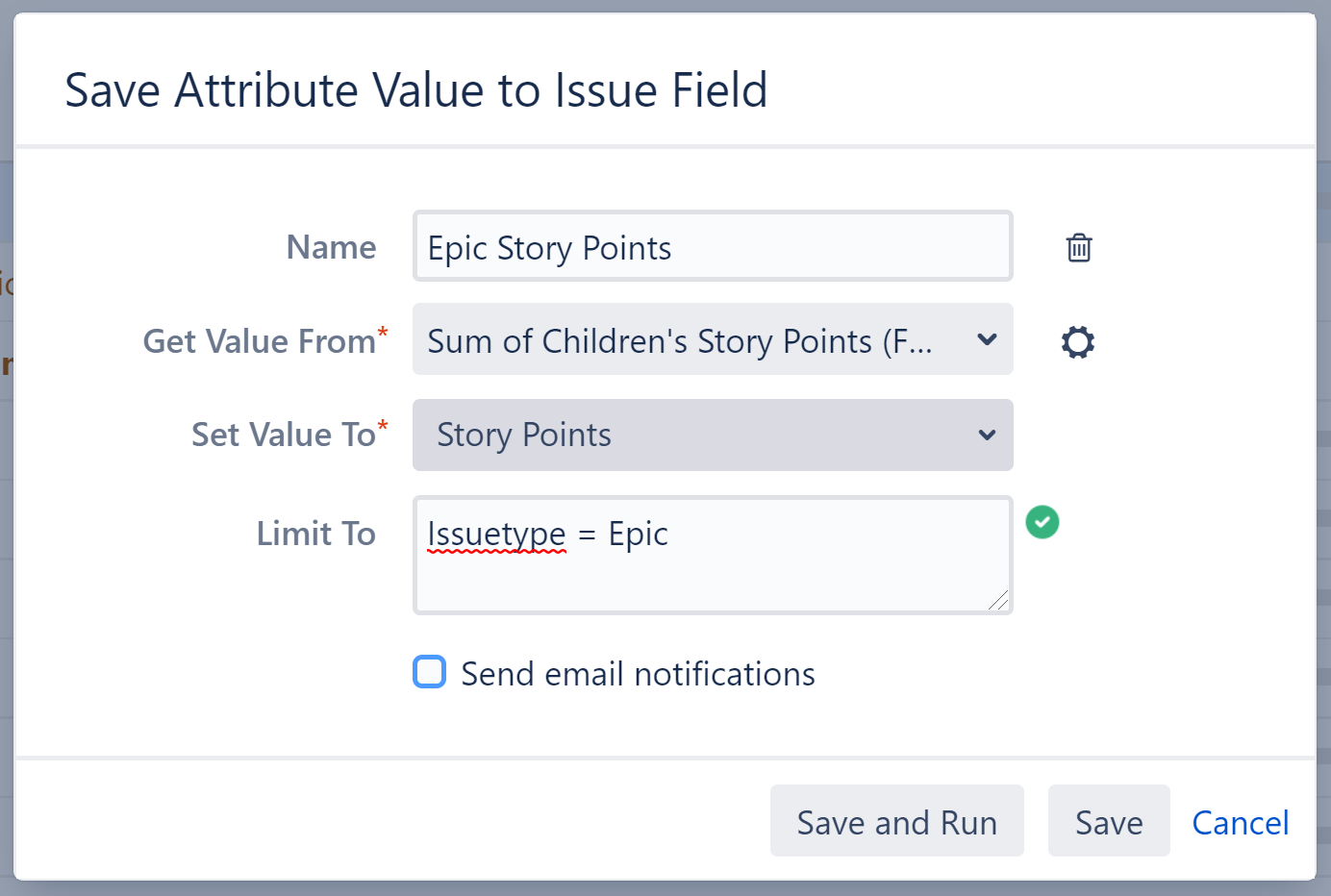Screen dimensions: 1331x896
Task: Click the 'Get Value From' label
Action: (260, 341)
